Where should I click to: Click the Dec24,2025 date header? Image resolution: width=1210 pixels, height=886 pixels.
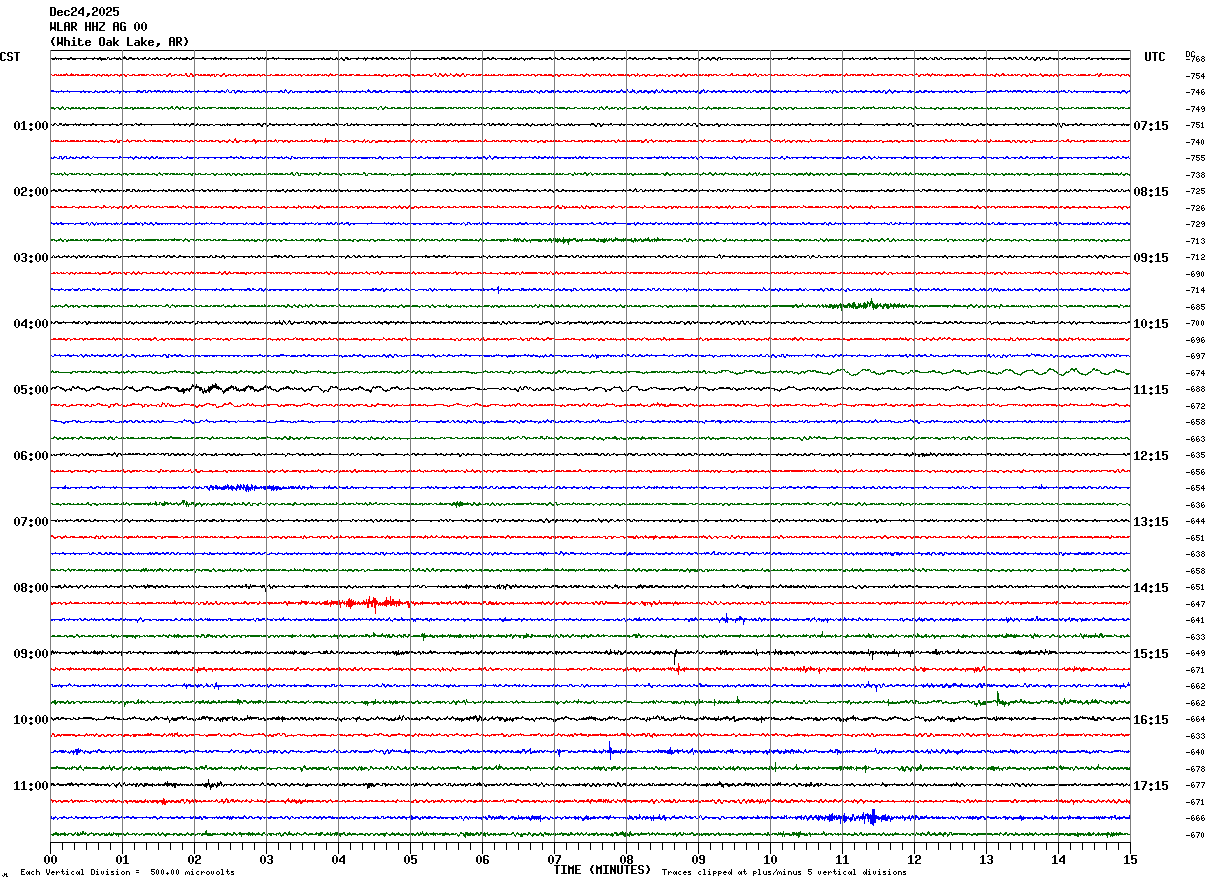(84, 12)
